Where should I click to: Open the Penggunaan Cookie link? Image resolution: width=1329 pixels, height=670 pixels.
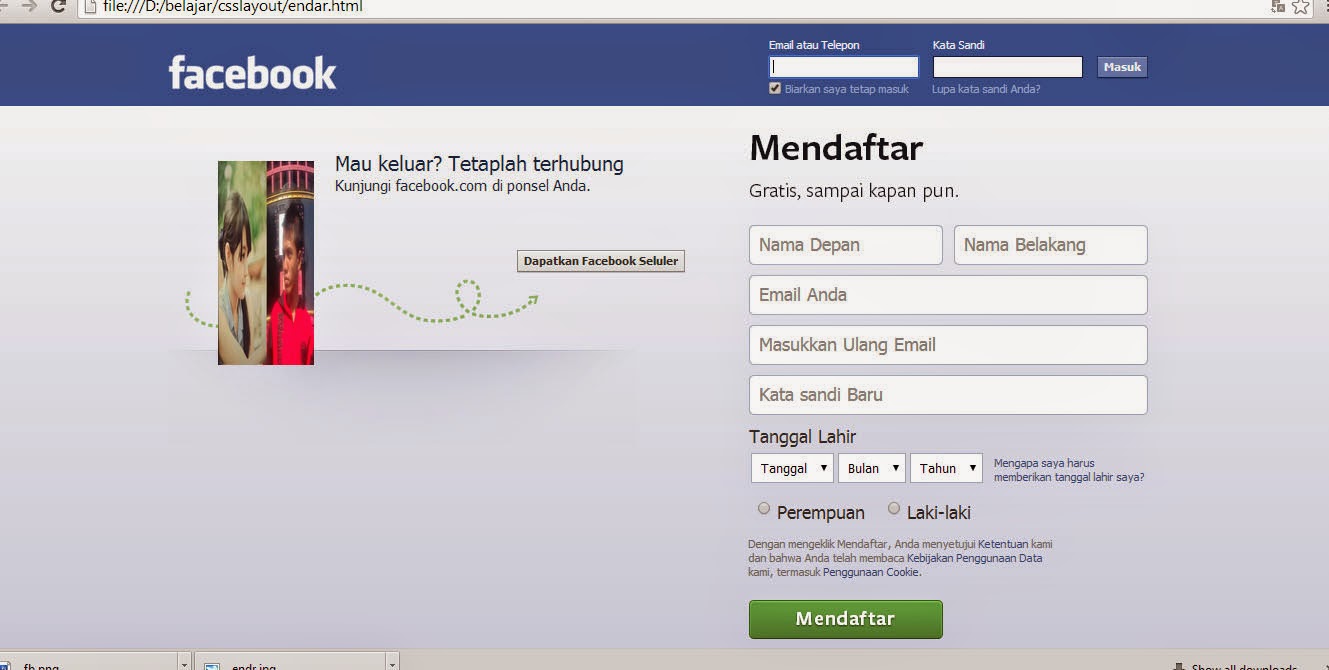click(x=871, y=572)
